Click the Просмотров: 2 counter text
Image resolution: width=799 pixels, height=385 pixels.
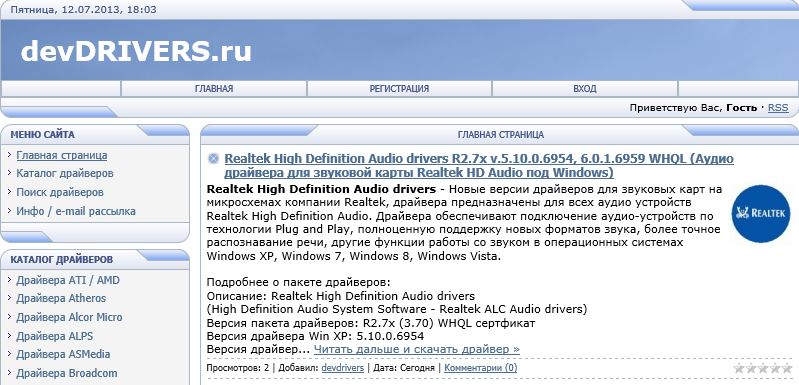point(237,368)
